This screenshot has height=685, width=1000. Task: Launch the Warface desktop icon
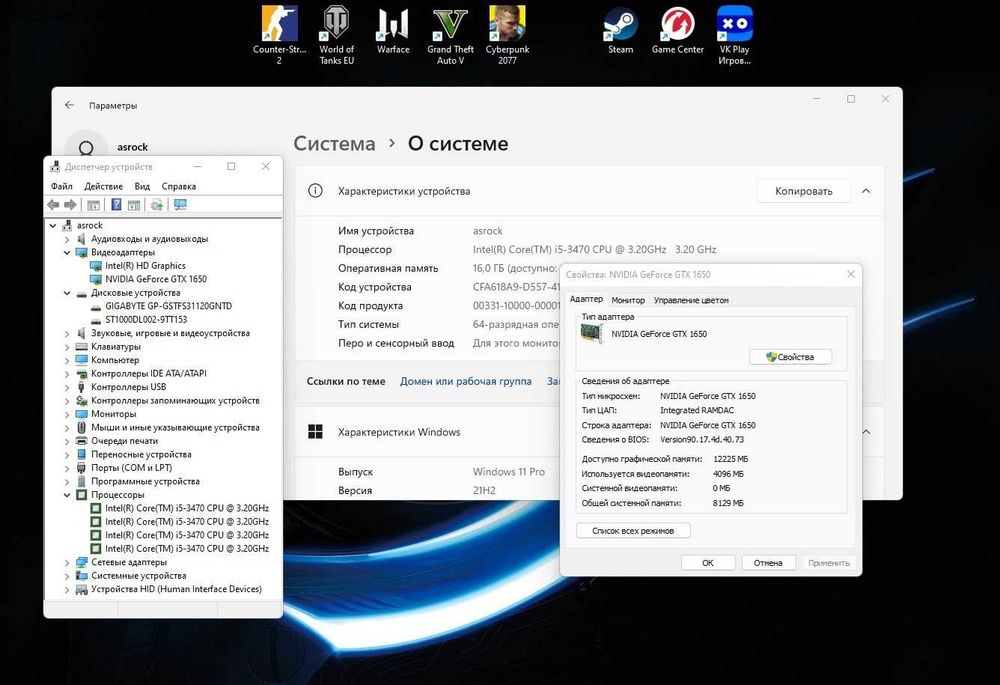tap(393, 31)
